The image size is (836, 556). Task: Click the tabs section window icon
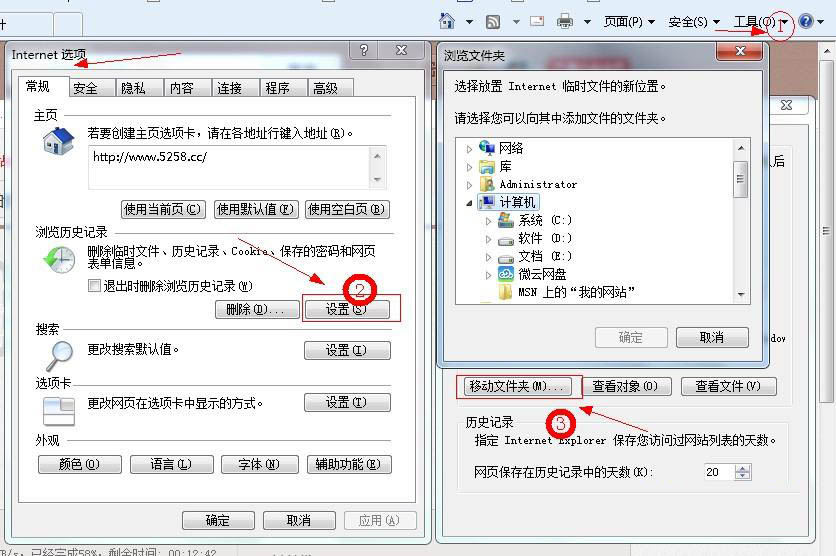[x=59, y=412]
